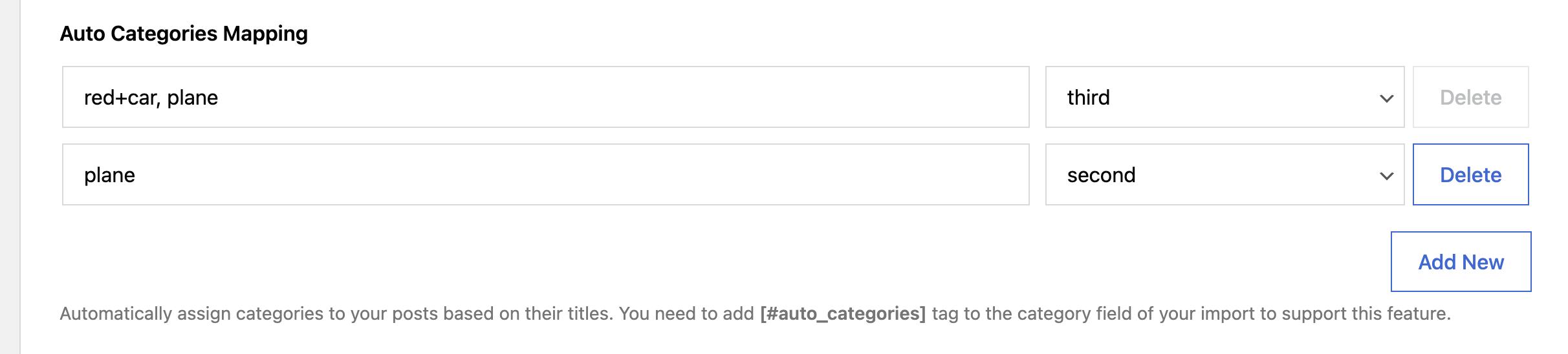1568x354 pixels.
Task: Select the text "second" in the second row's select
Action: click(x=1101, y=175)
